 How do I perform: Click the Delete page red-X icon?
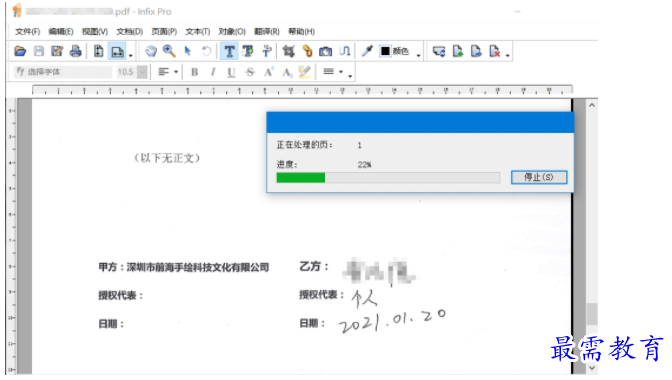click(x=495, y=51)
